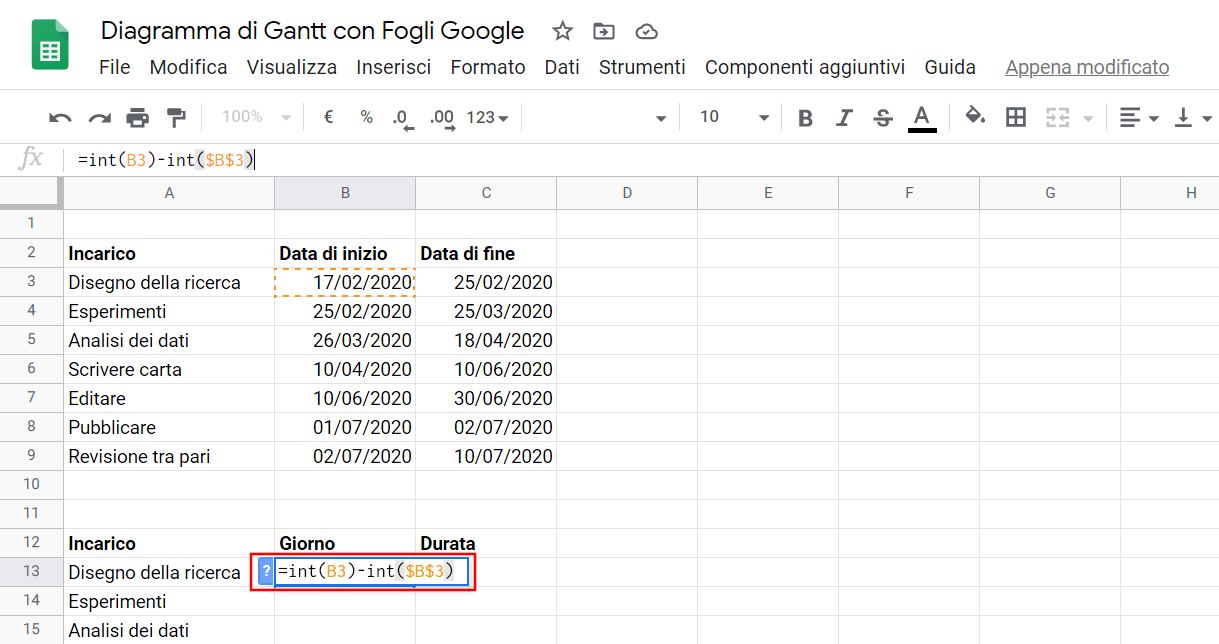The image size is (1219, 644).
Task: Open the Visualizza menu
Action: click(292, 67)
